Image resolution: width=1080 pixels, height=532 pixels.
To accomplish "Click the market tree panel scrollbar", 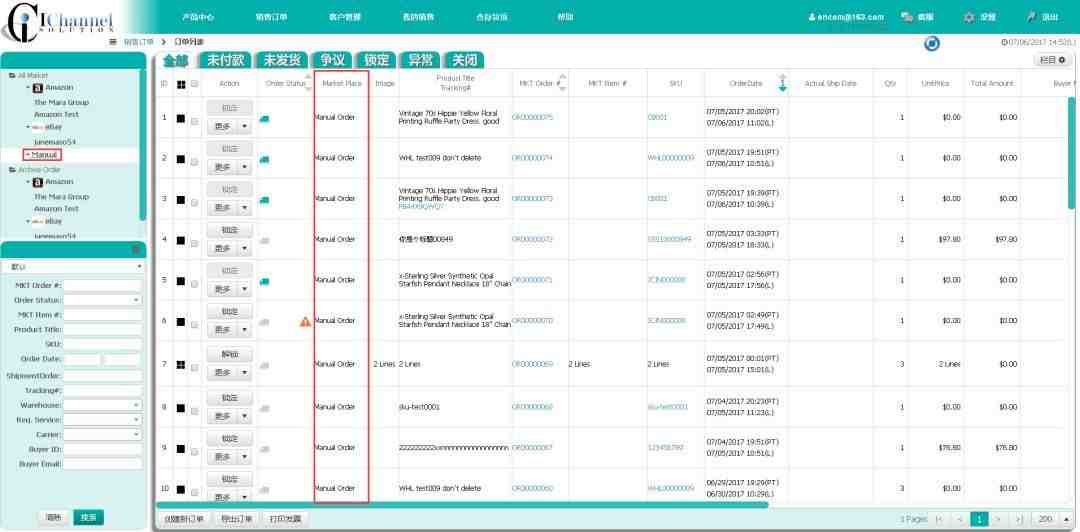I will click(x=143, y=145).
